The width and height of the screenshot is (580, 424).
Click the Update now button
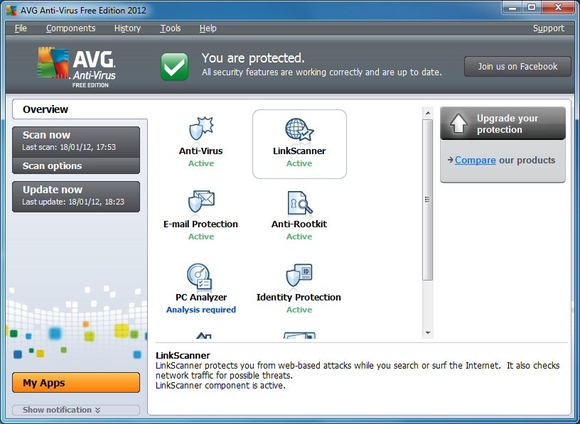76,196
